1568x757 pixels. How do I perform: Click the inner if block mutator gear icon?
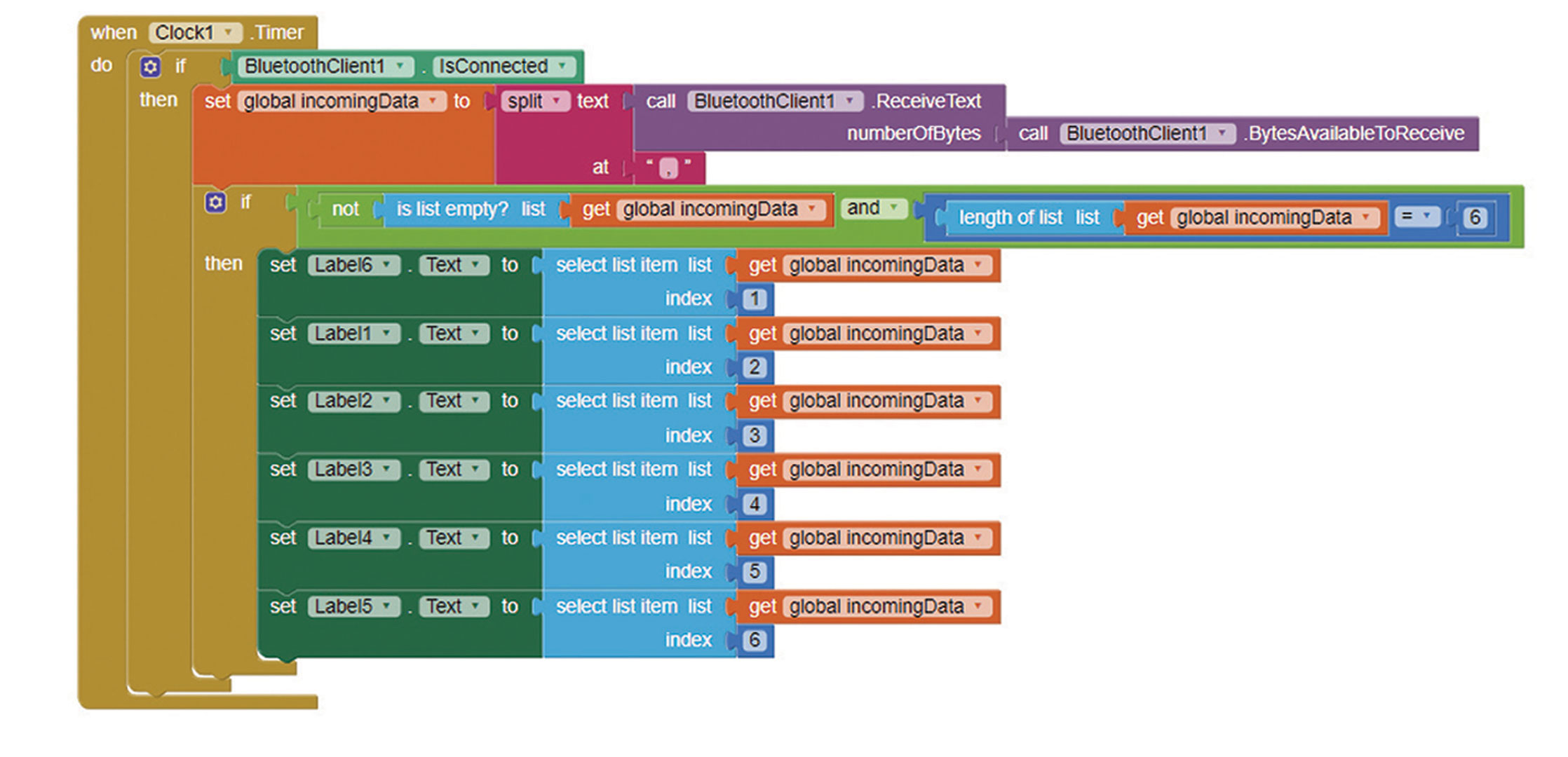point(215,203)
